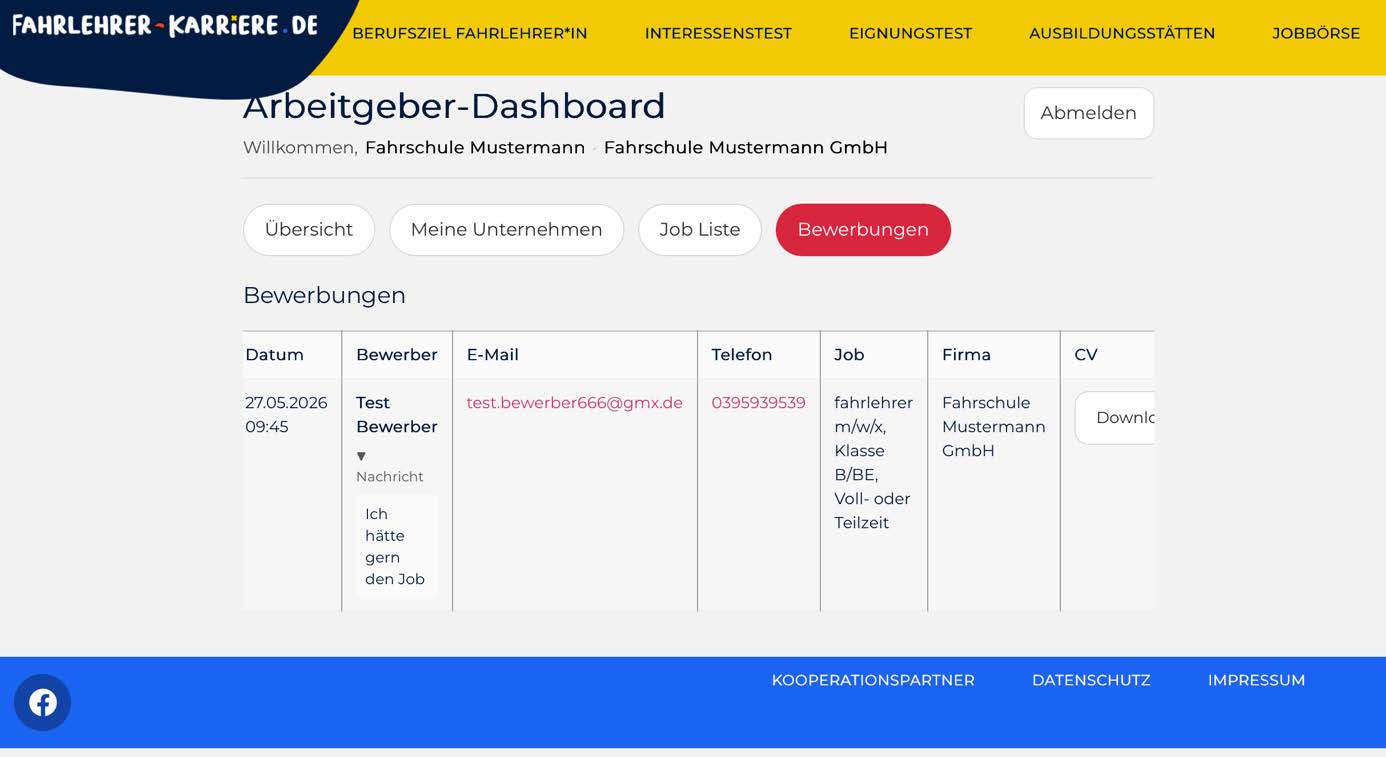
Task: Select the Job Liste tab
Action: [700, 230]
